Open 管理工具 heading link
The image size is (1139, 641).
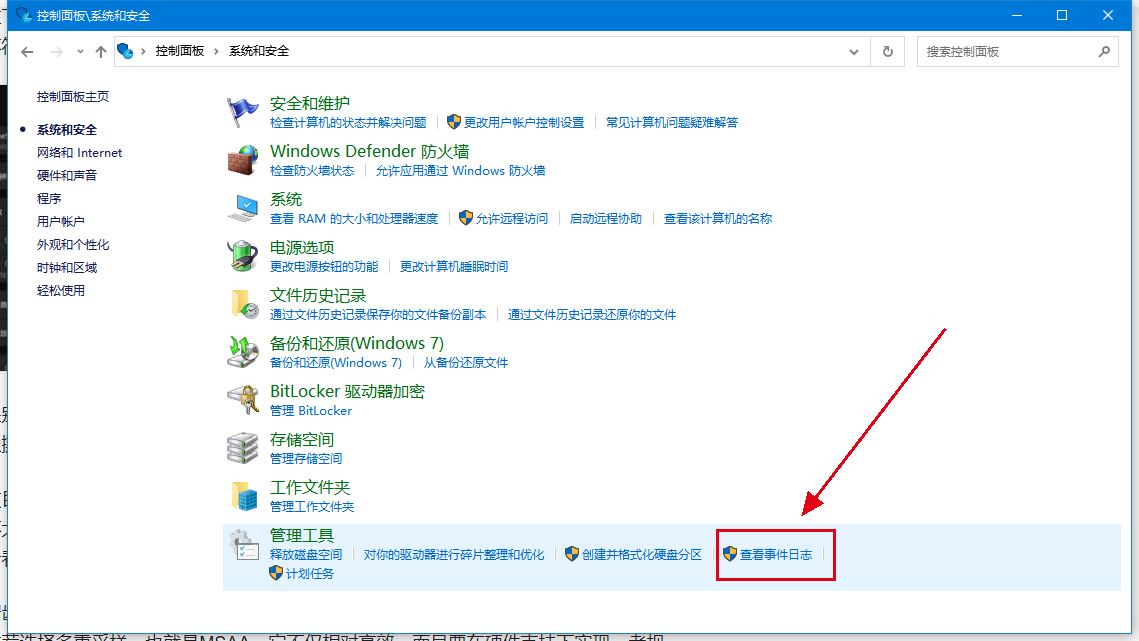pos(301,536)
